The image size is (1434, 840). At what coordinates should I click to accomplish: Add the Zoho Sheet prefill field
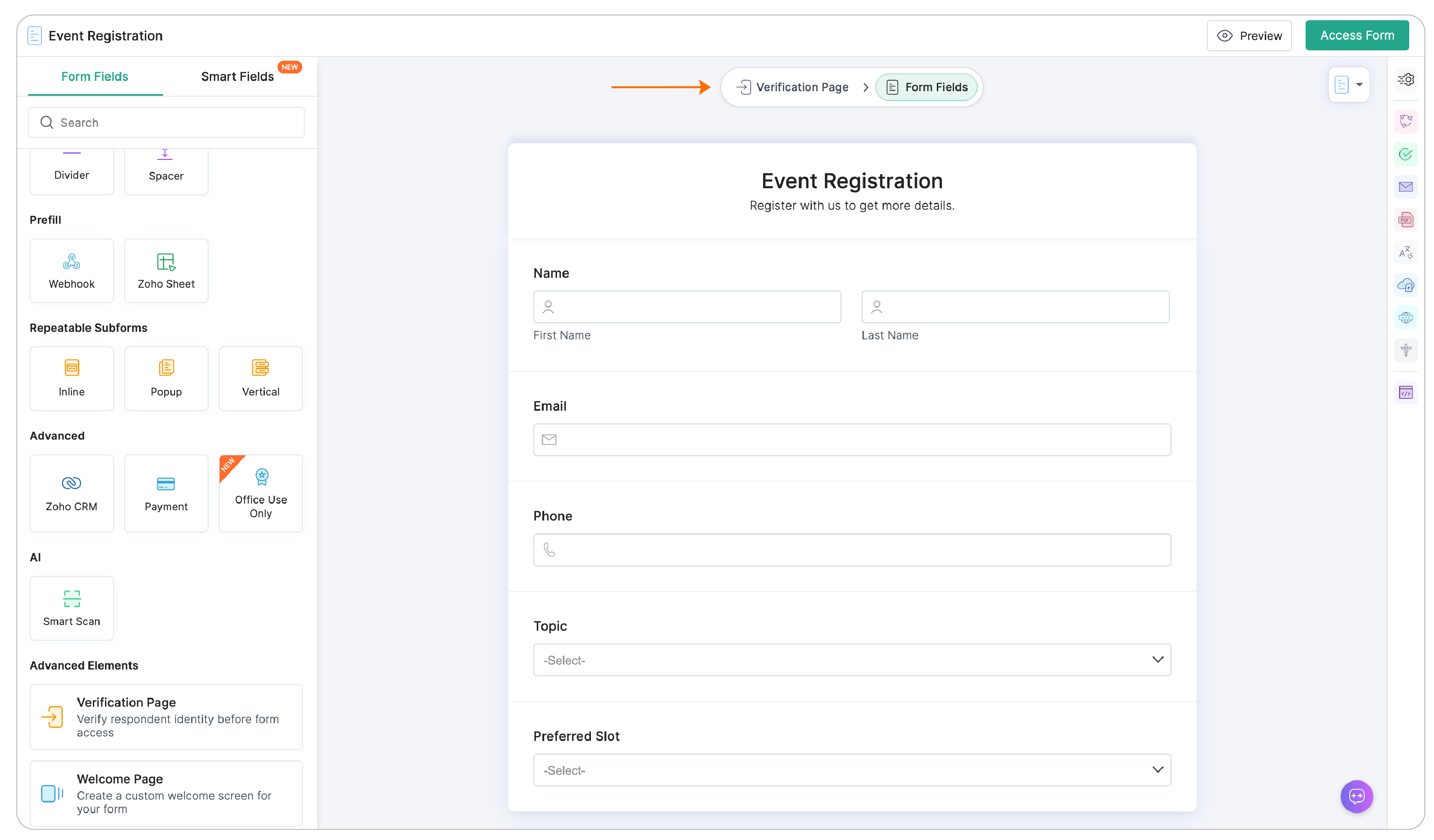(166, 271)
